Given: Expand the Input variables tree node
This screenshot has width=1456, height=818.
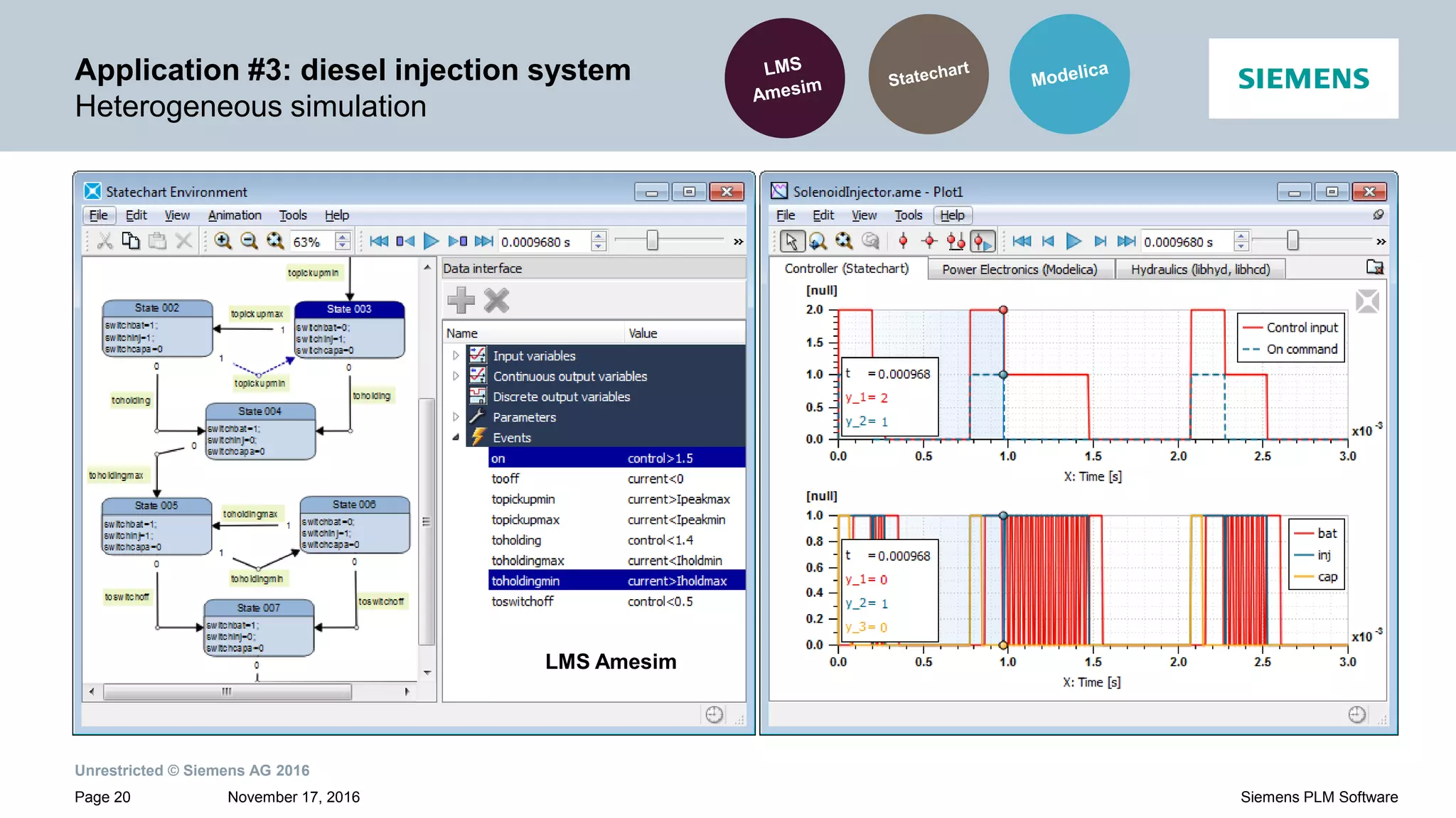Looking at the screenshot, I should click(x=456, y=355).
